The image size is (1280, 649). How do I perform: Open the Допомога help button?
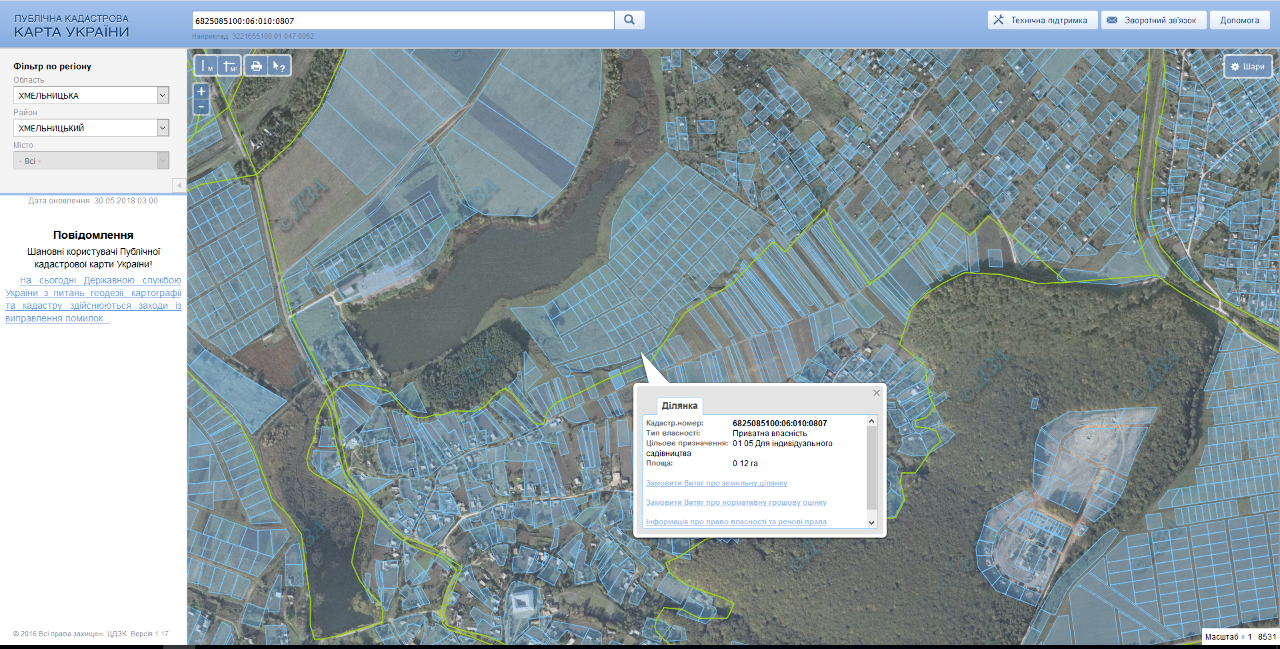click(x=1239, y=20)
